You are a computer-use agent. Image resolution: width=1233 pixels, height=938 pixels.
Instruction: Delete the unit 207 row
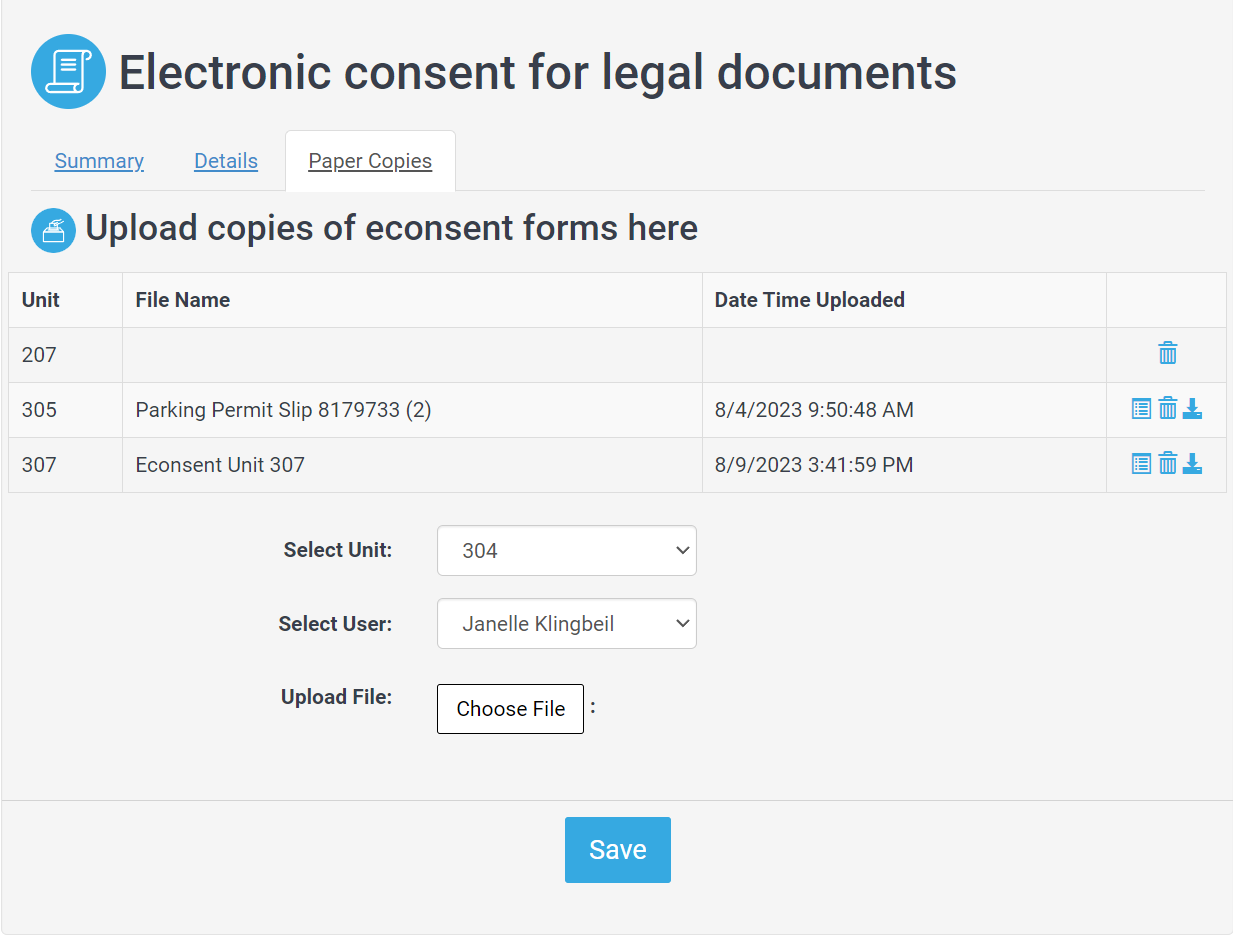1167,354
